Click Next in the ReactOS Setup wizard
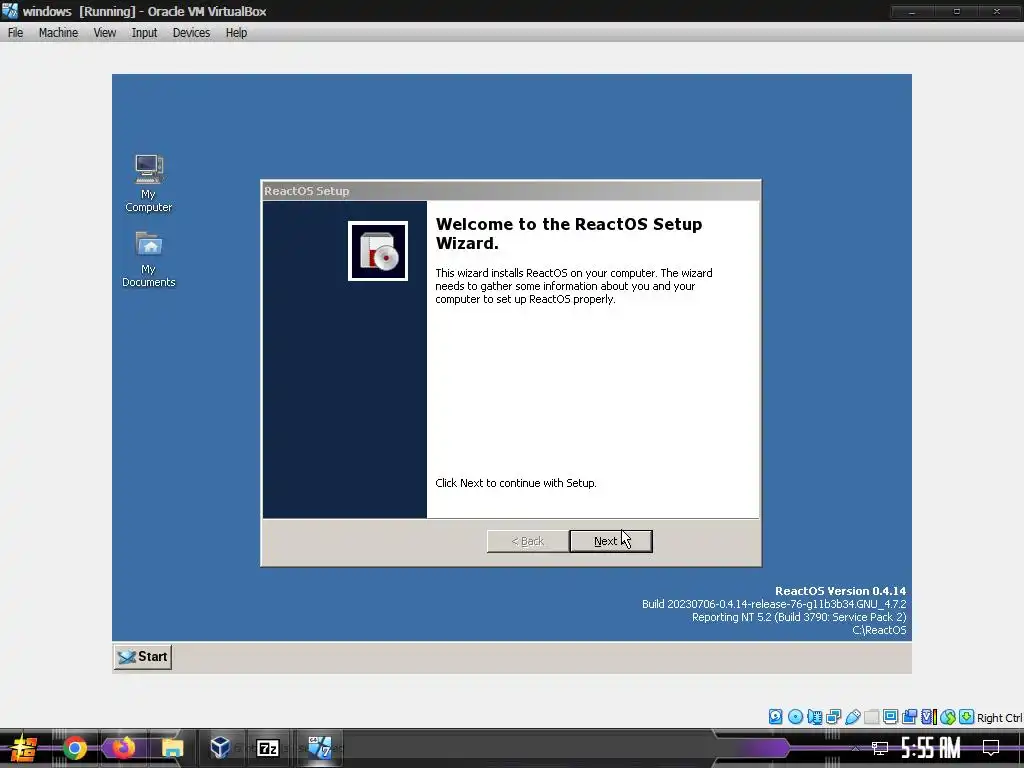Viewport: 1024px width, 768px height. point(611,541)
